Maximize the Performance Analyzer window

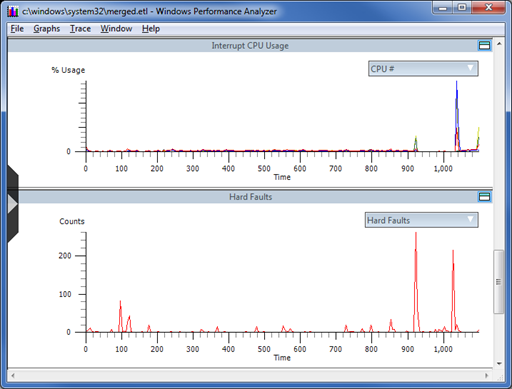click(462, 8)
